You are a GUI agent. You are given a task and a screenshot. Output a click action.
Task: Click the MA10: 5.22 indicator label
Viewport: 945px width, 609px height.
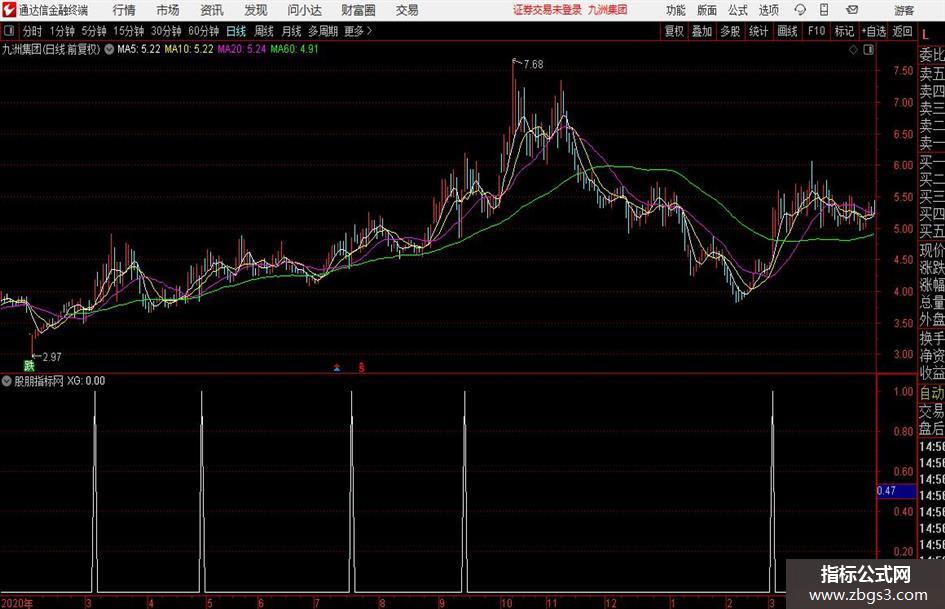click(189, 49)
